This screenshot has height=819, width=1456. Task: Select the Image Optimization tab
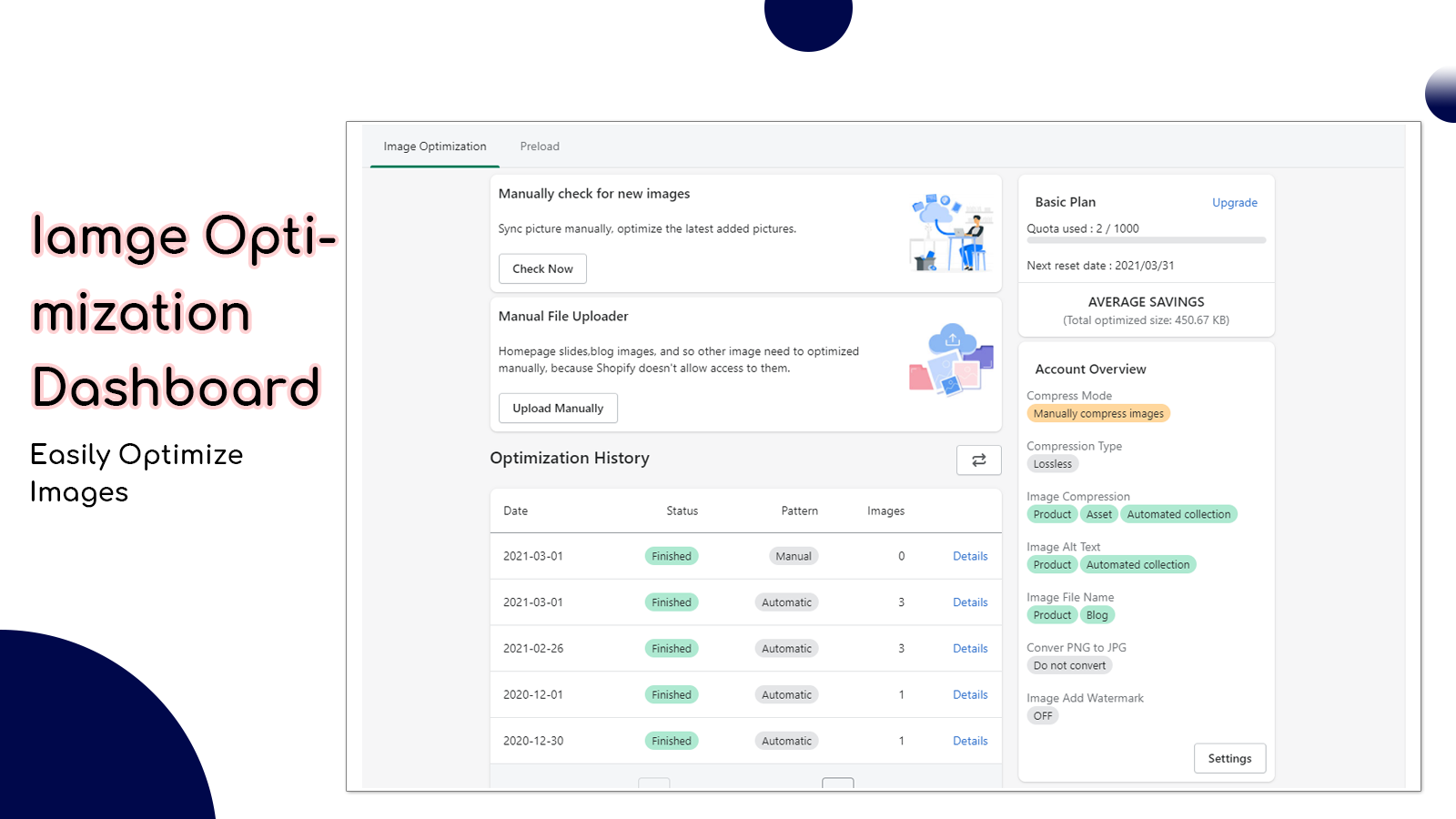tap(434, 147)
